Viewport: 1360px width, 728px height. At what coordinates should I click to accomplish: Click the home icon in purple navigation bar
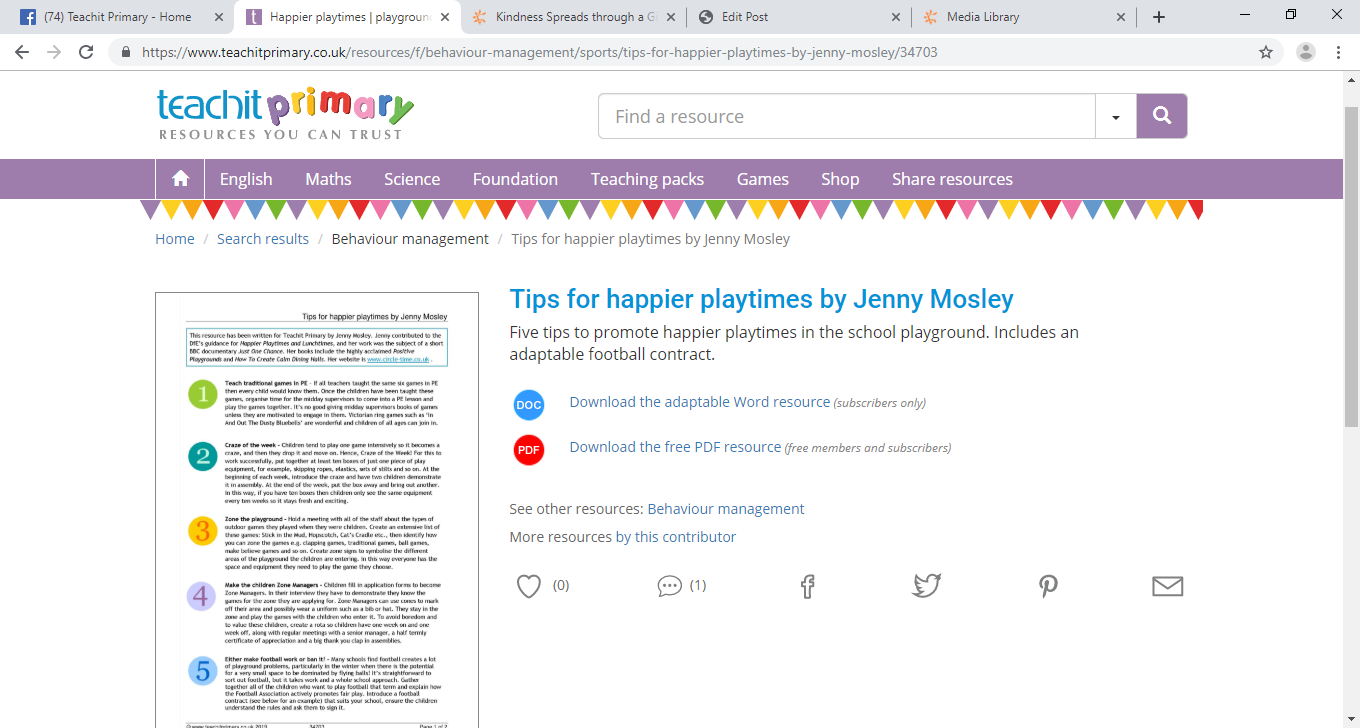[x=180, y=179]
